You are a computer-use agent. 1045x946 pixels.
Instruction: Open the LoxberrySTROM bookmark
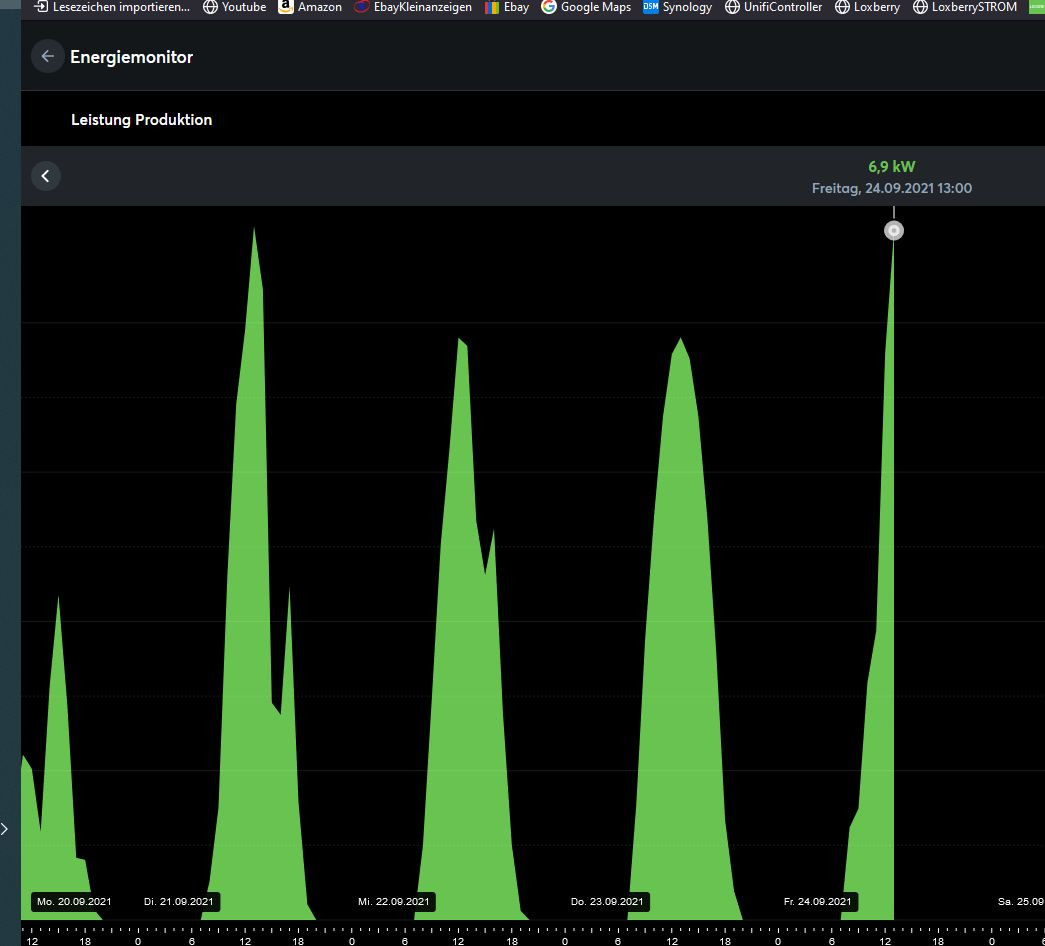tap(965, 7)
